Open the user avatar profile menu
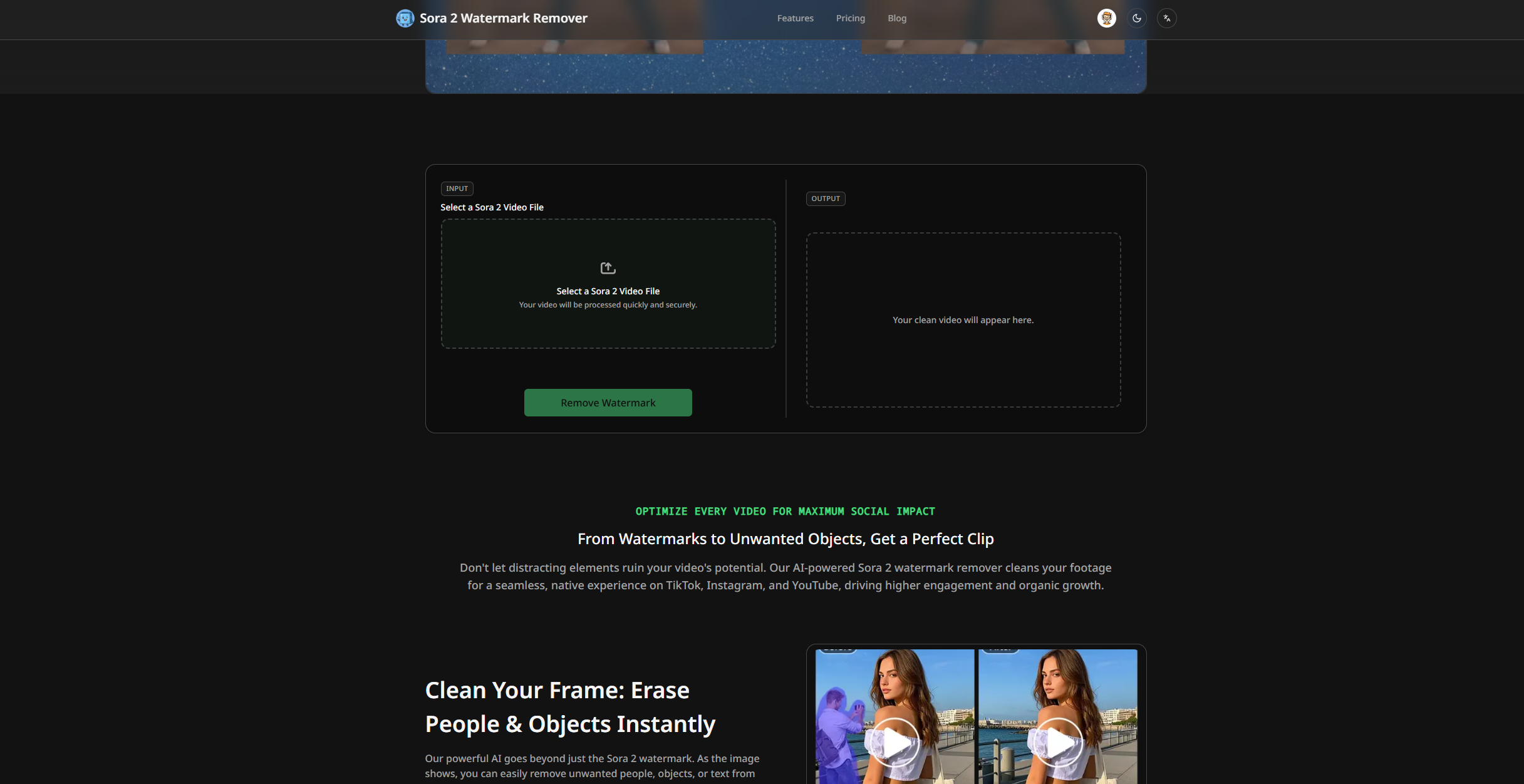The height and width of the screenshot is (784, 1524). coord(1106,18)
